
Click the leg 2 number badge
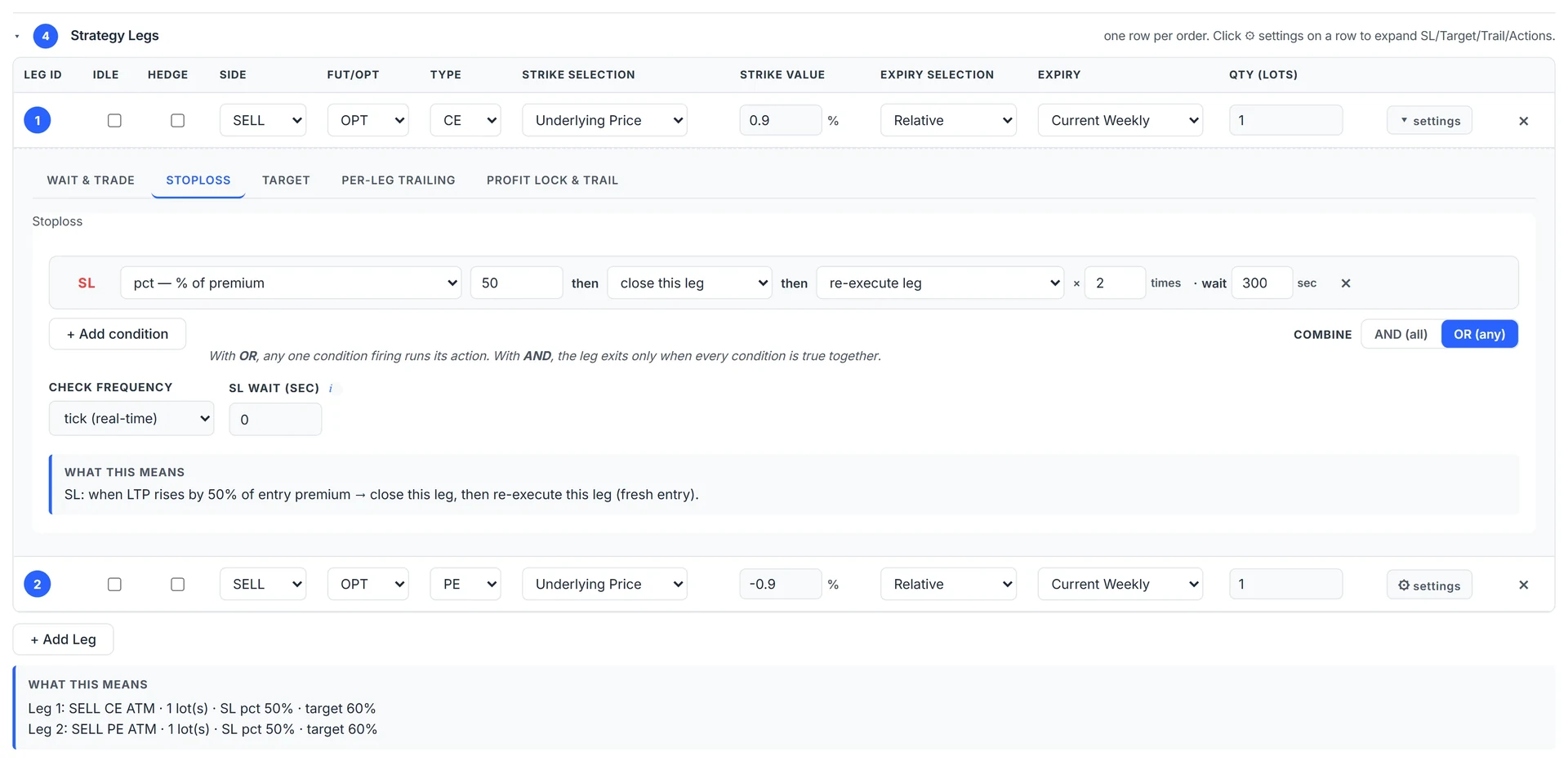pos(38,584)
